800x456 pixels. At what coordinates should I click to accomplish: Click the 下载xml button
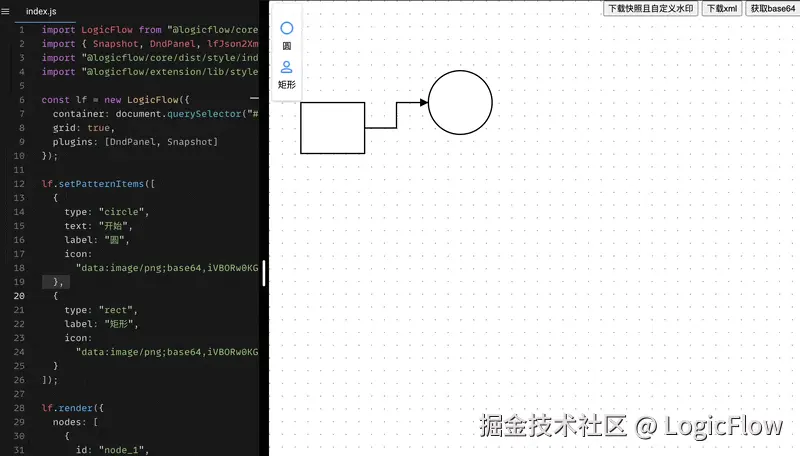(721, 9)
